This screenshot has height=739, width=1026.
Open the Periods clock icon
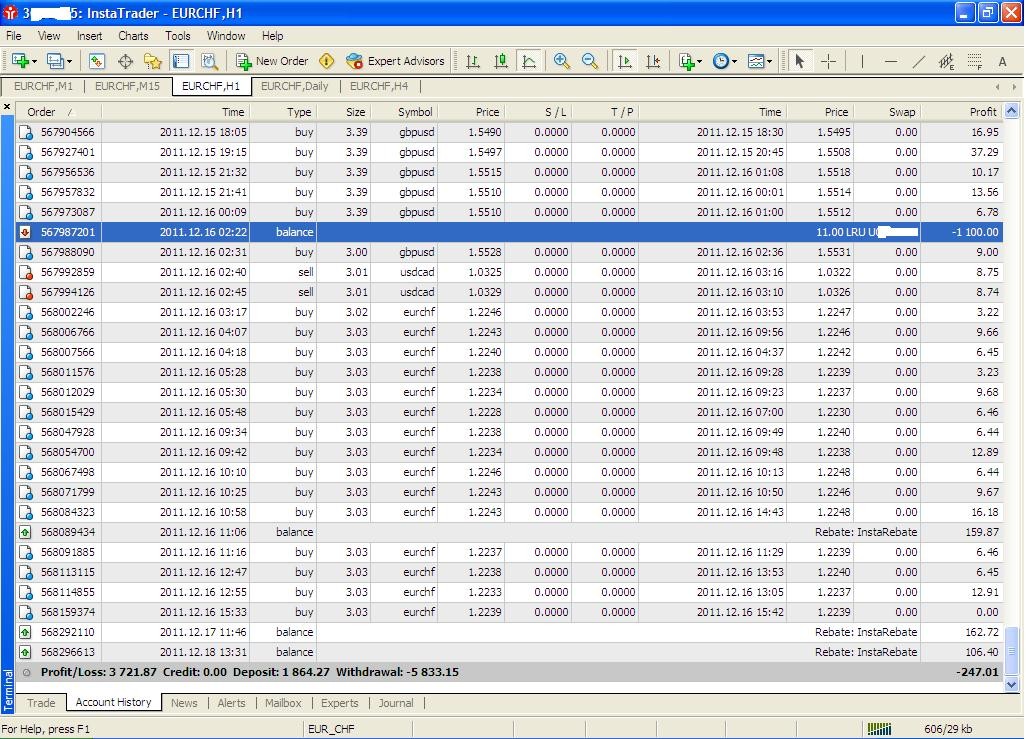pyautogui.click(x=720, y=61)
